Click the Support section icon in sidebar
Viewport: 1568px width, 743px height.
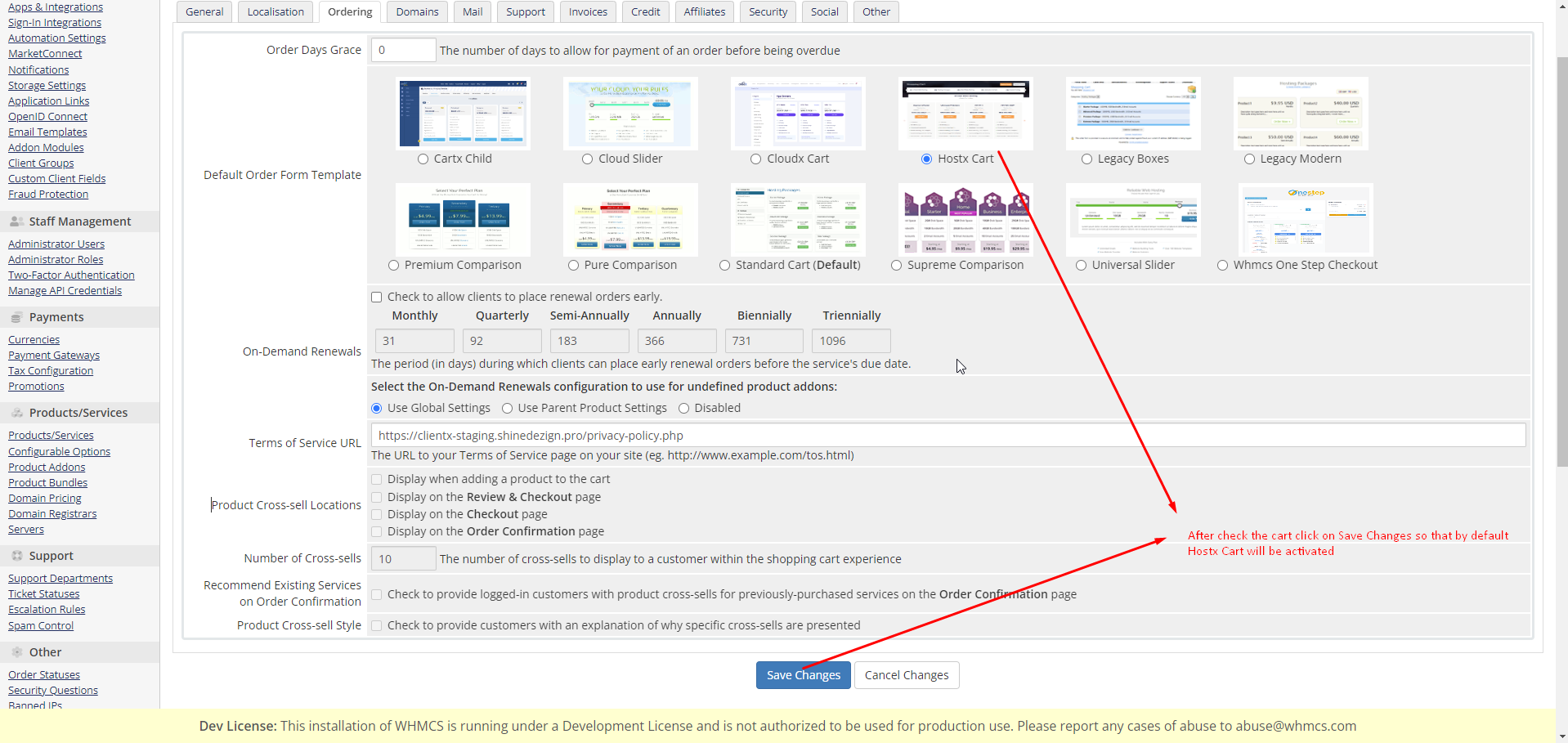pyautogui.click(x=16, y=556)
